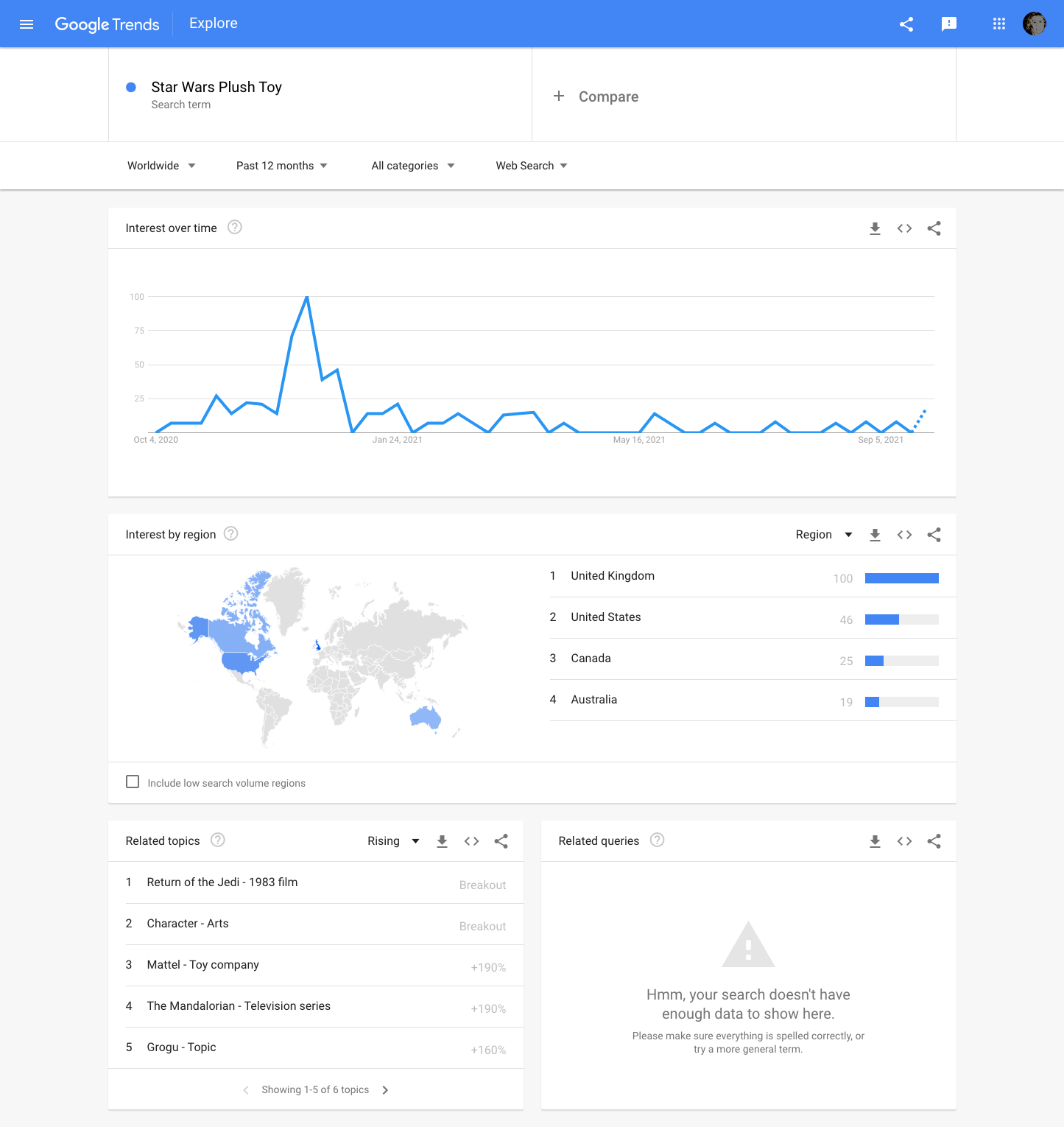Click the United States on the world map

point(242,662)
